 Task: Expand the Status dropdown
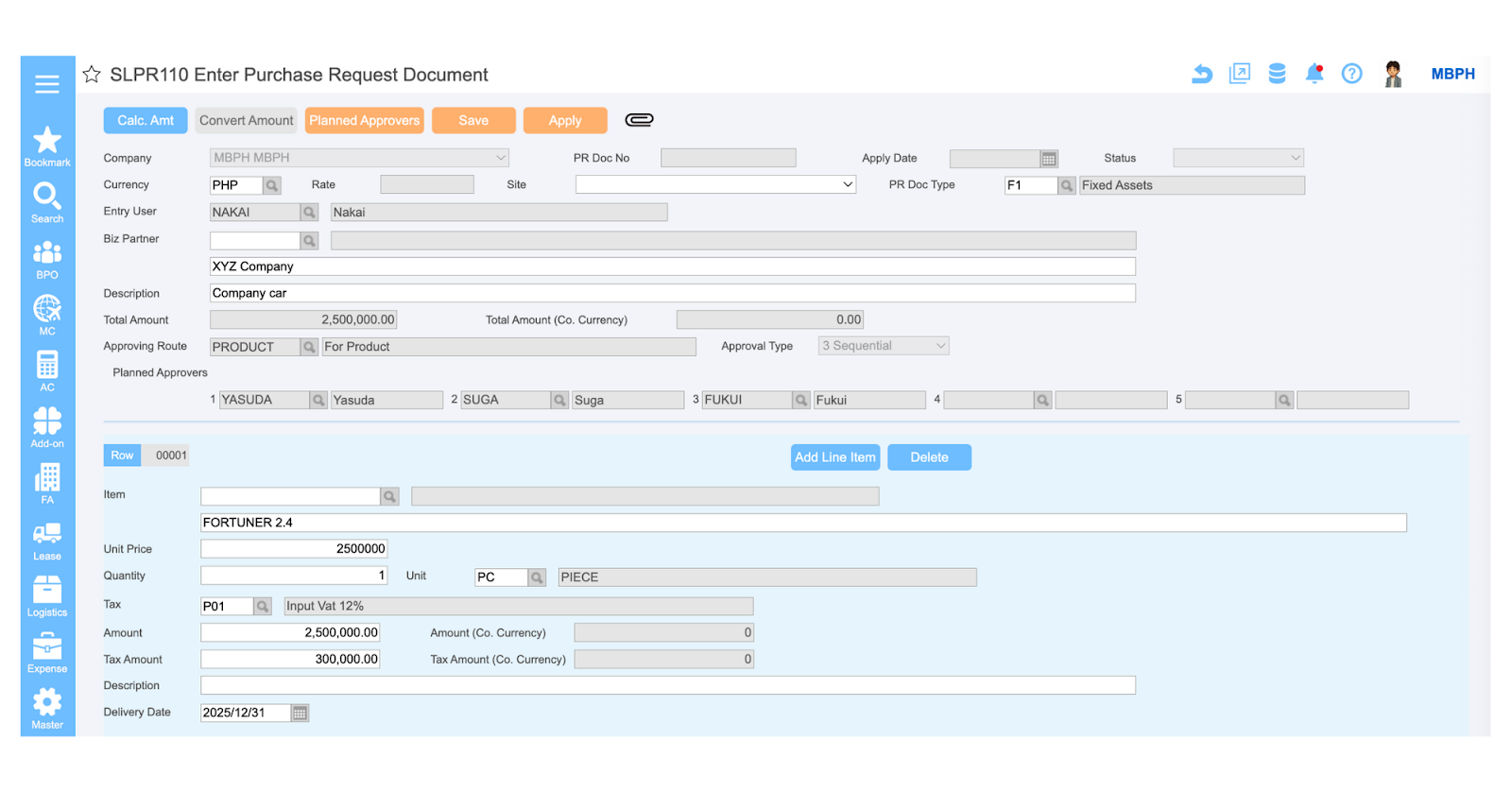point(1238,158)
